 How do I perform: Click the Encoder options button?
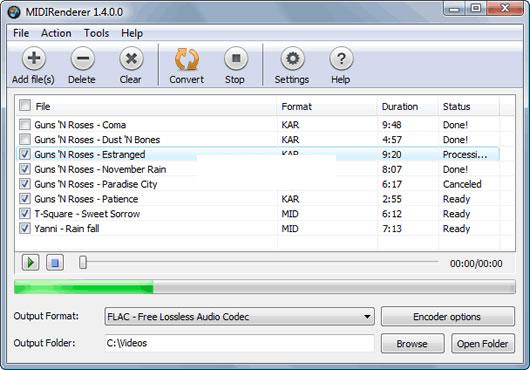click(x=448, y=317)
